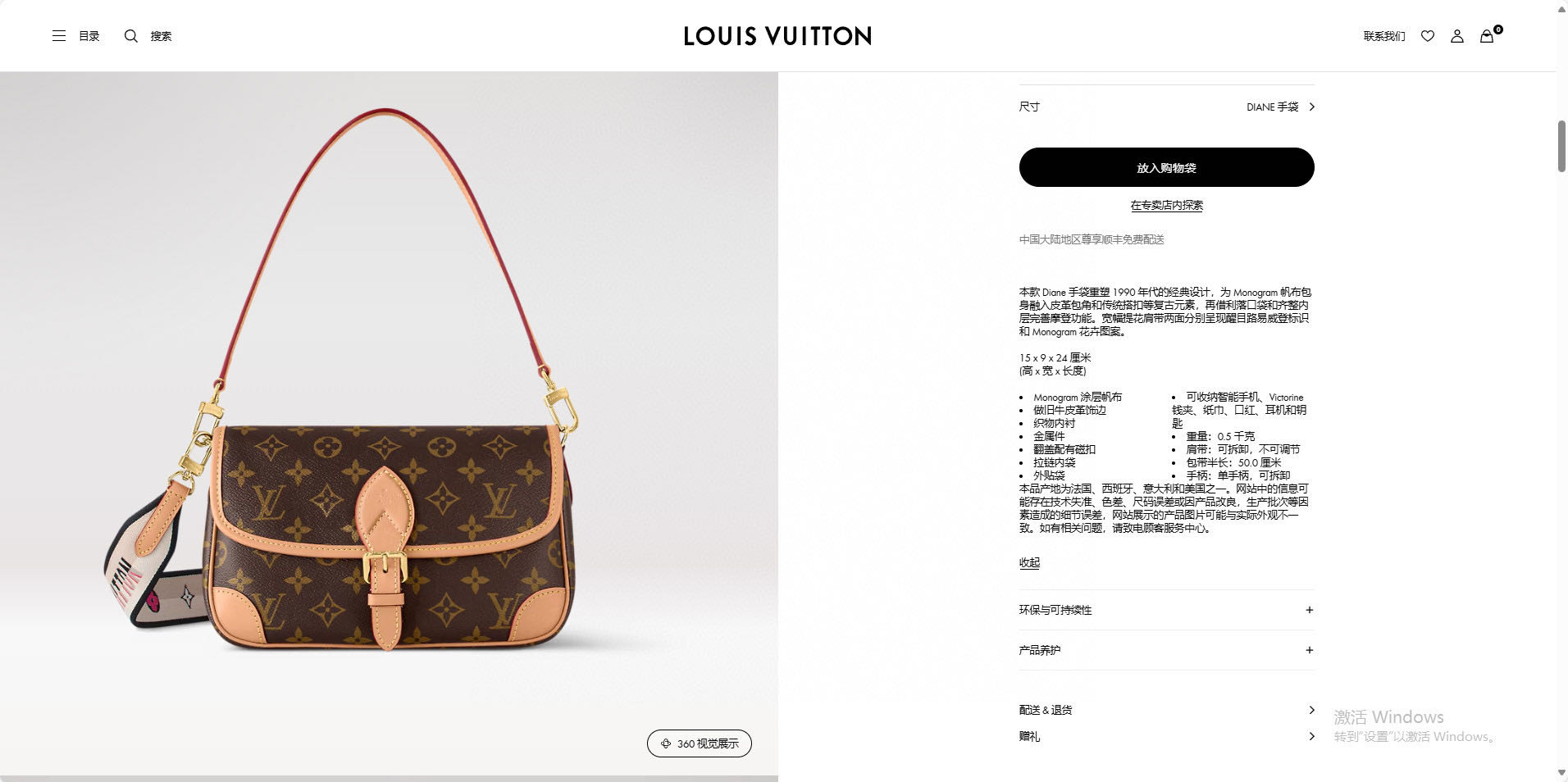The height and width of the screenshot is (782, 1568).
Task: Open the wishlist heart icon
Action: tap(1428, 36)
